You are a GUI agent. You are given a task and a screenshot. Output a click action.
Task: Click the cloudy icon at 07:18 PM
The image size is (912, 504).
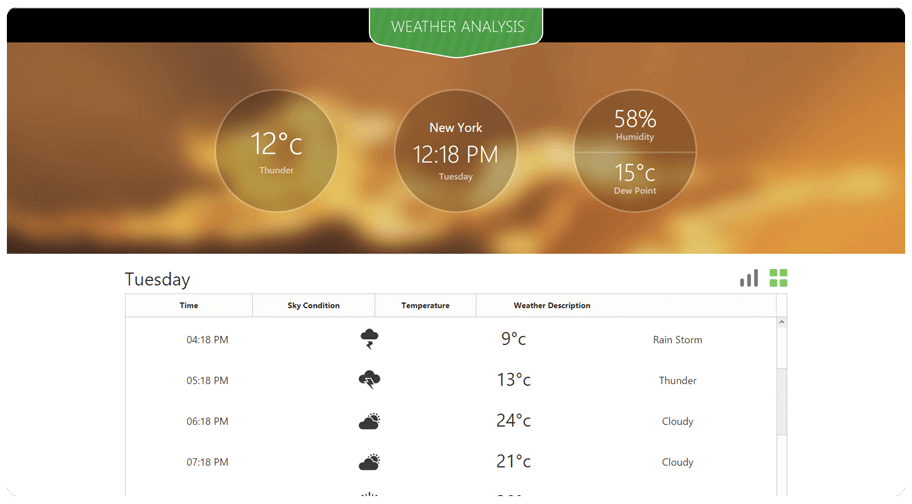(x=369, y=462)
